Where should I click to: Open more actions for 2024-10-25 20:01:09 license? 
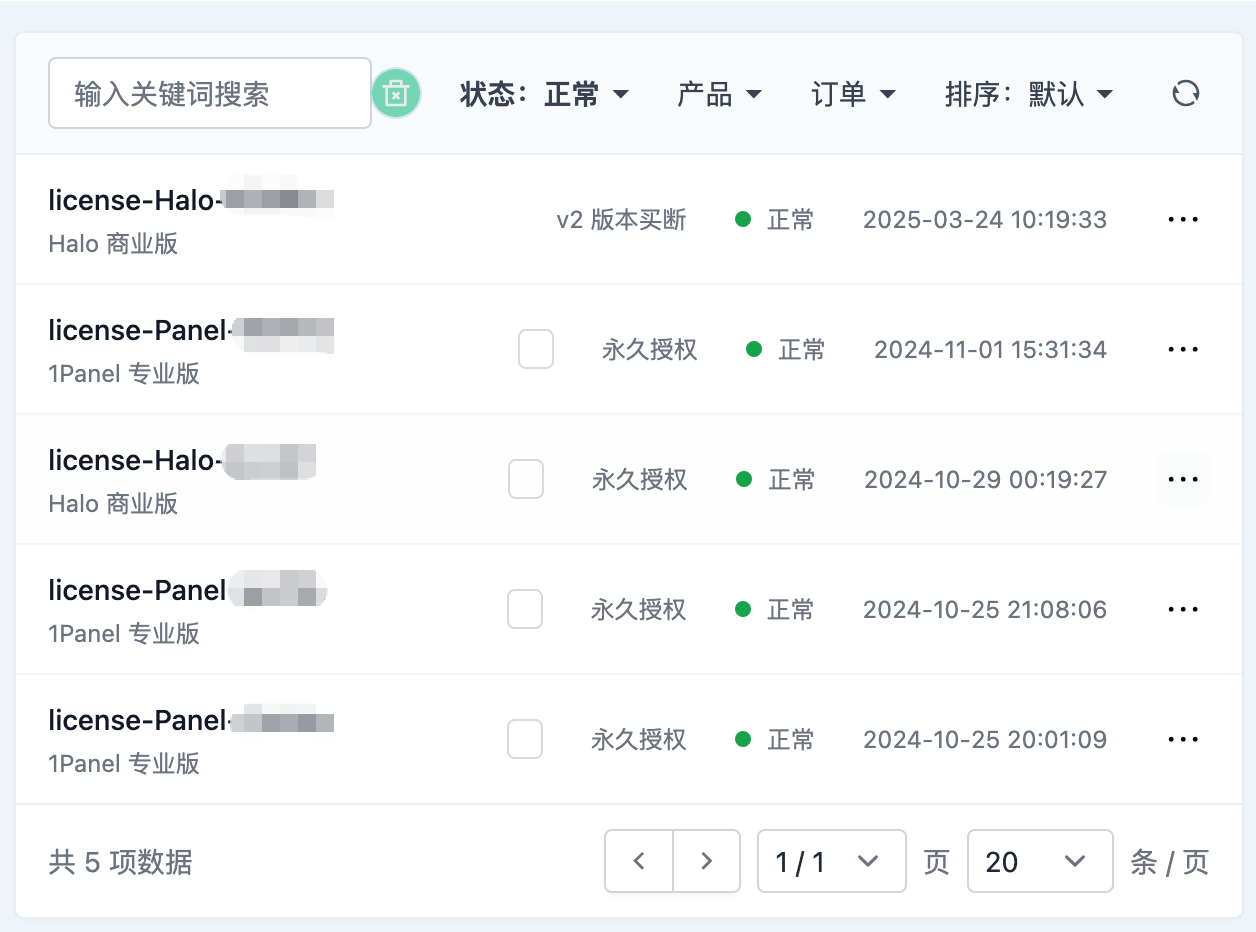coord(1183,739)
